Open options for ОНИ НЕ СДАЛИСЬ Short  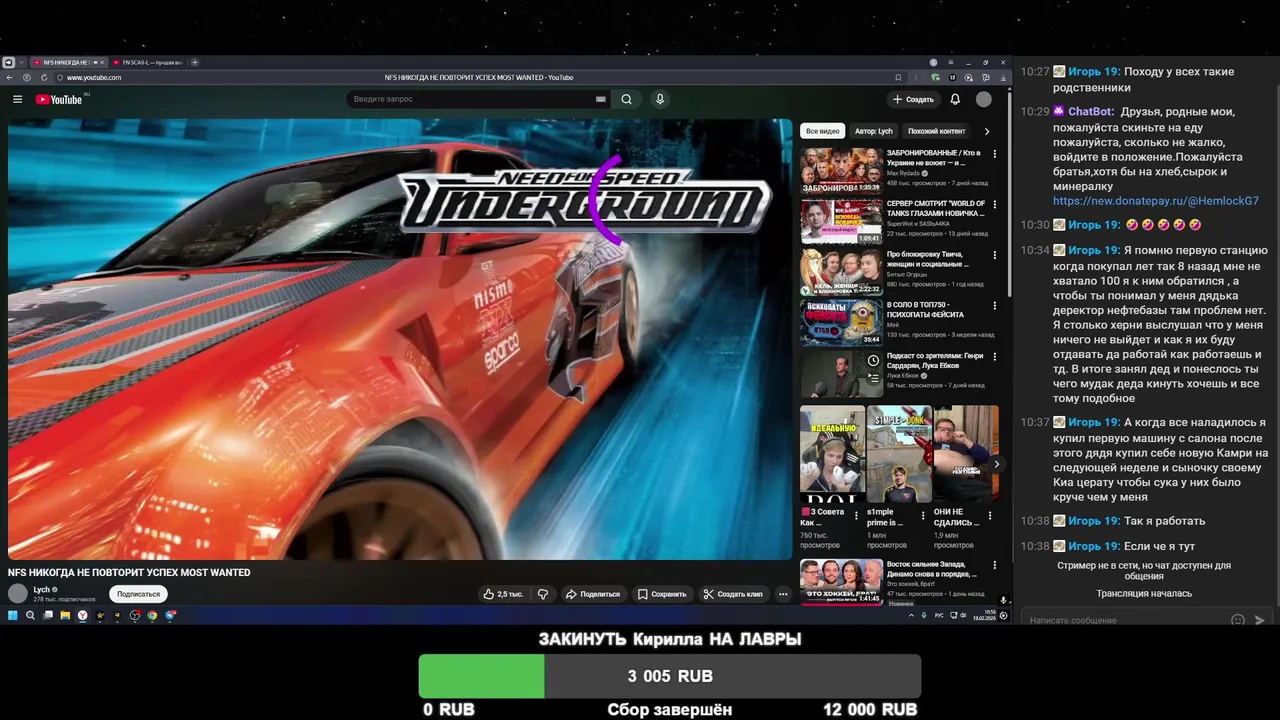(990, 516)
